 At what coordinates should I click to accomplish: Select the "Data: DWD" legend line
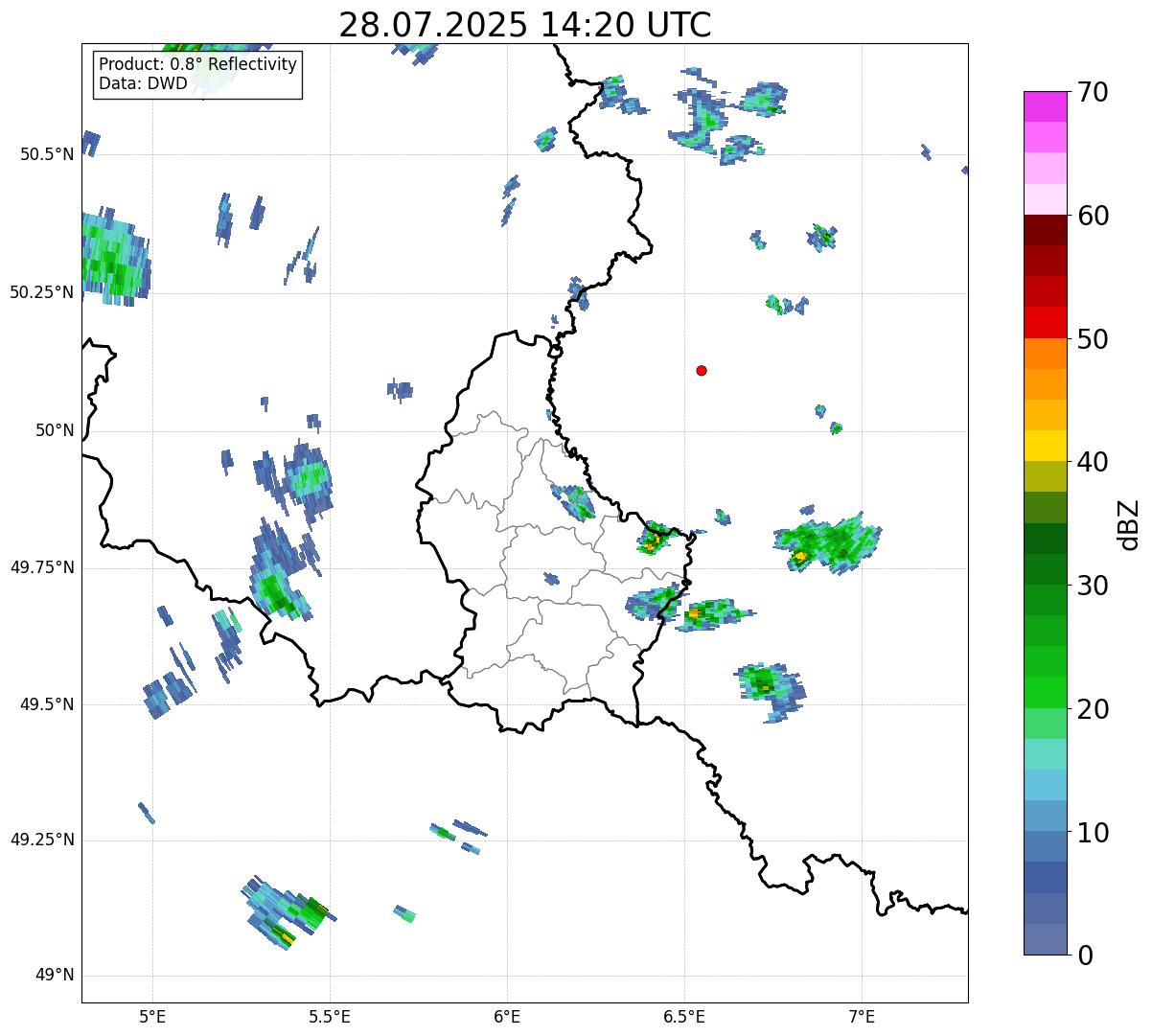(143, 83)
